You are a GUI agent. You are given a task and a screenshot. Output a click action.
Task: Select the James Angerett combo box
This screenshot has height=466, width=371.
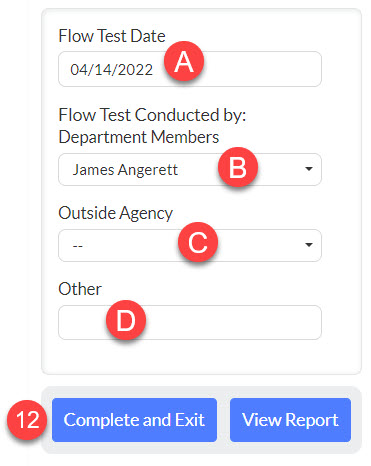tap(190, 169)
